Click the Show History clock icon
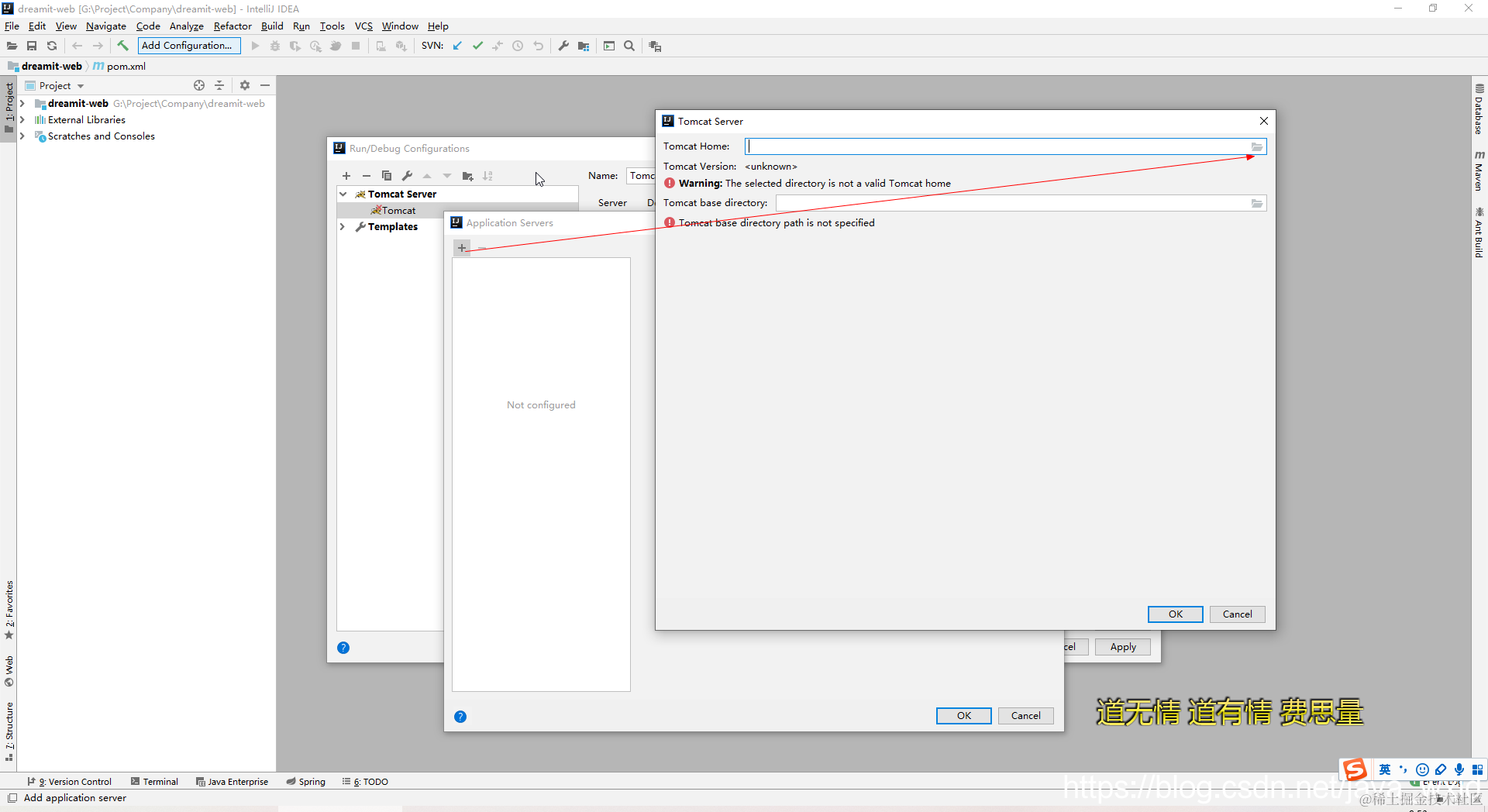 [518, 46]
